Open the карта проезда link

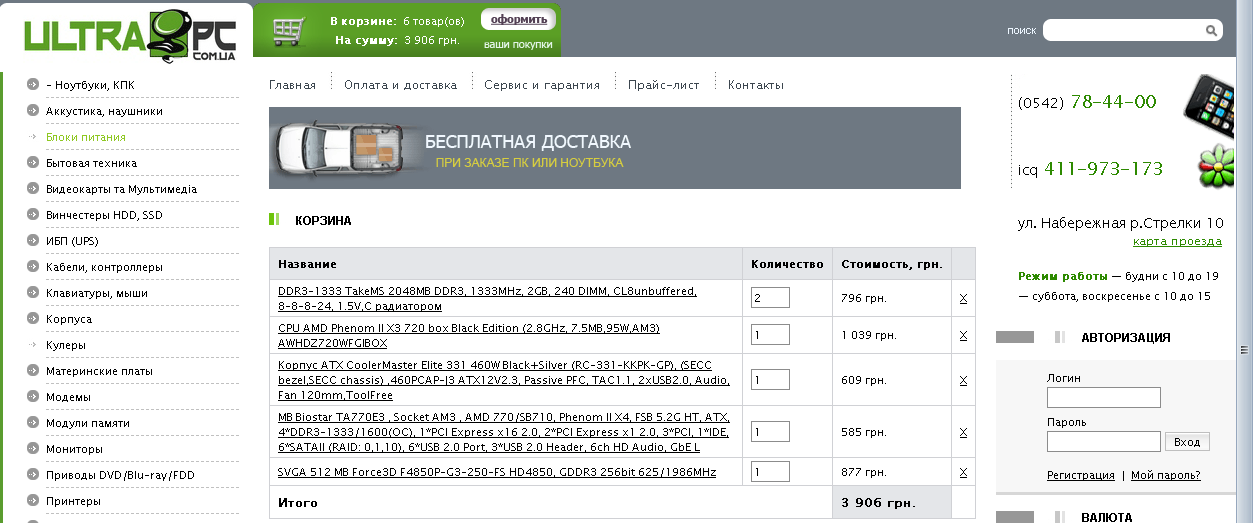(x=1176, y=241)
